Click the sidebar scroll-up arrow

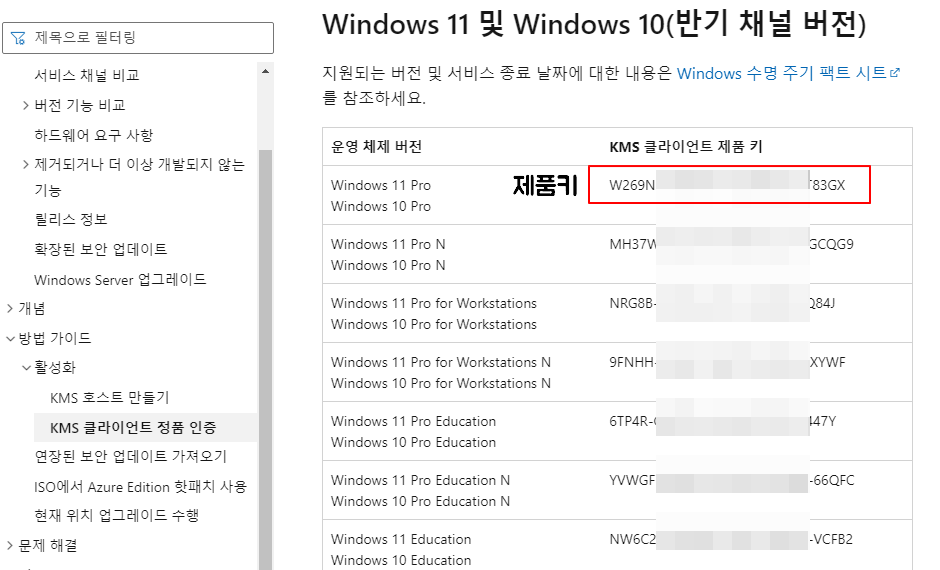click(x=265, y=71)
